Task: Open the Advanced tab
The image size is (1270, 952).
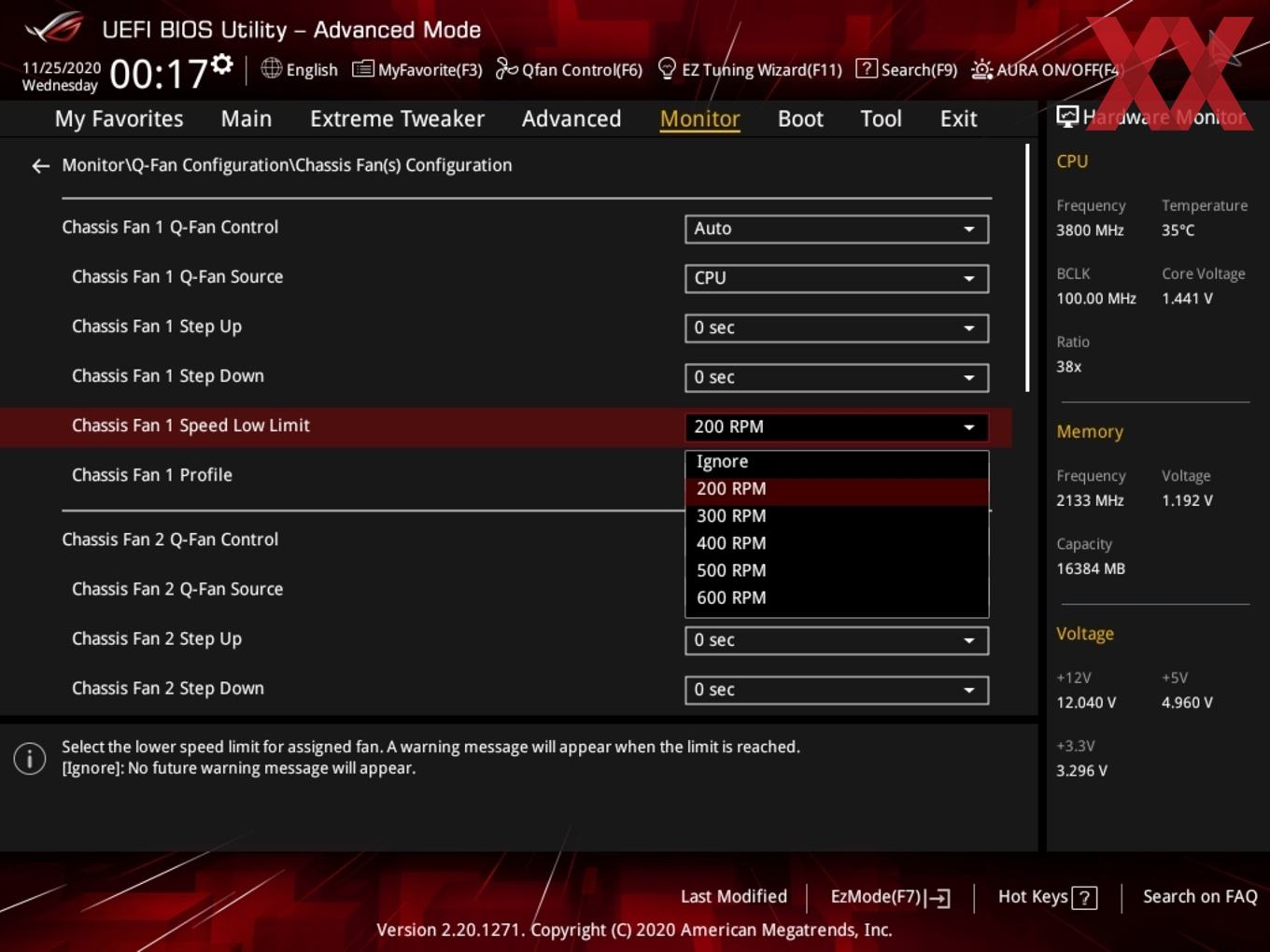Action: point(571,119)
